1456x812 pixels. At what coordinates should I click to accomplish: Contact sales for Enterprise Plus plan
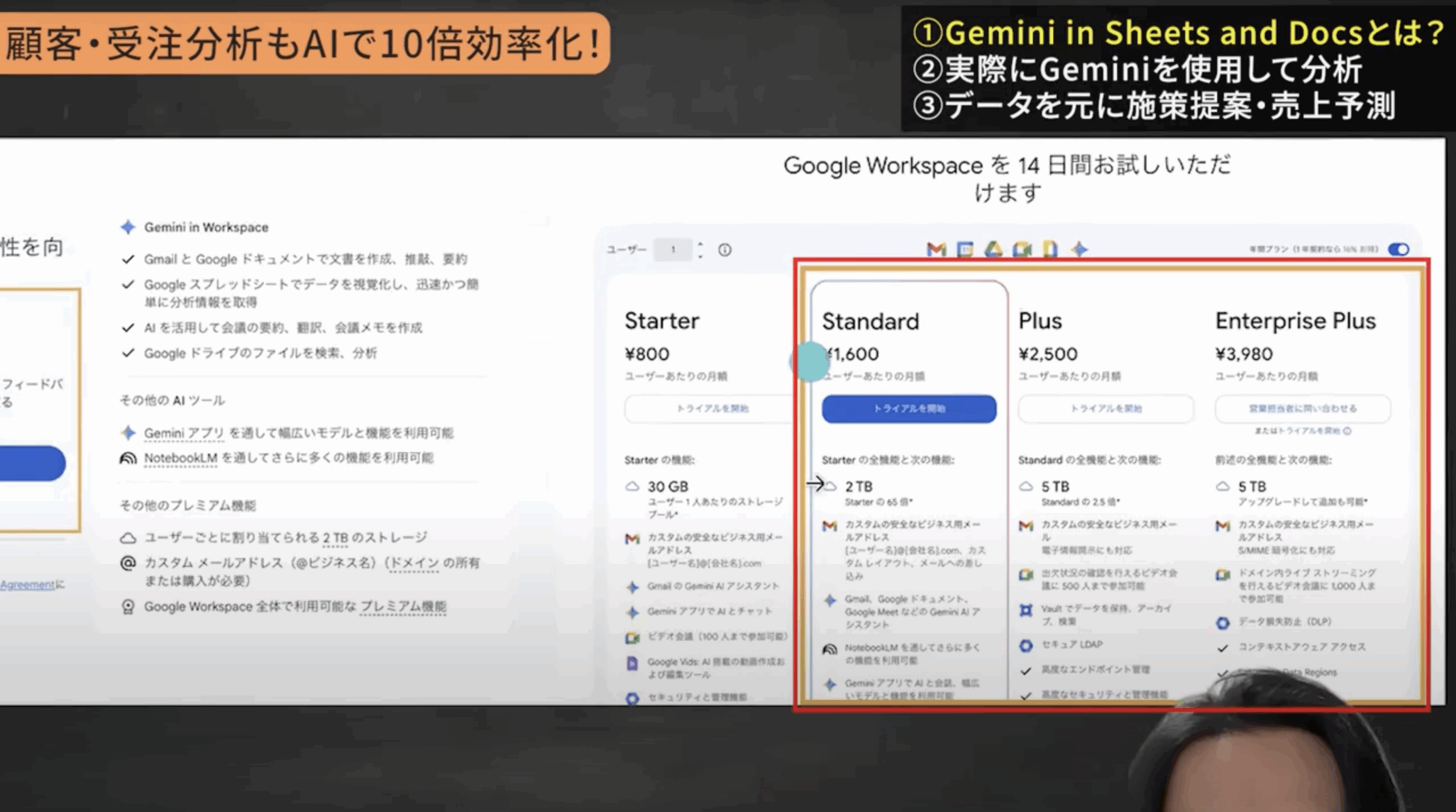pos(1302,409)
